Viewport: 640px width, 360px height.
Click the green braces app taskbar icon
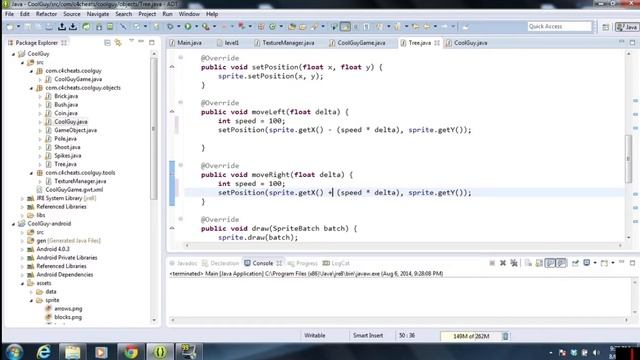click(160, 351)
